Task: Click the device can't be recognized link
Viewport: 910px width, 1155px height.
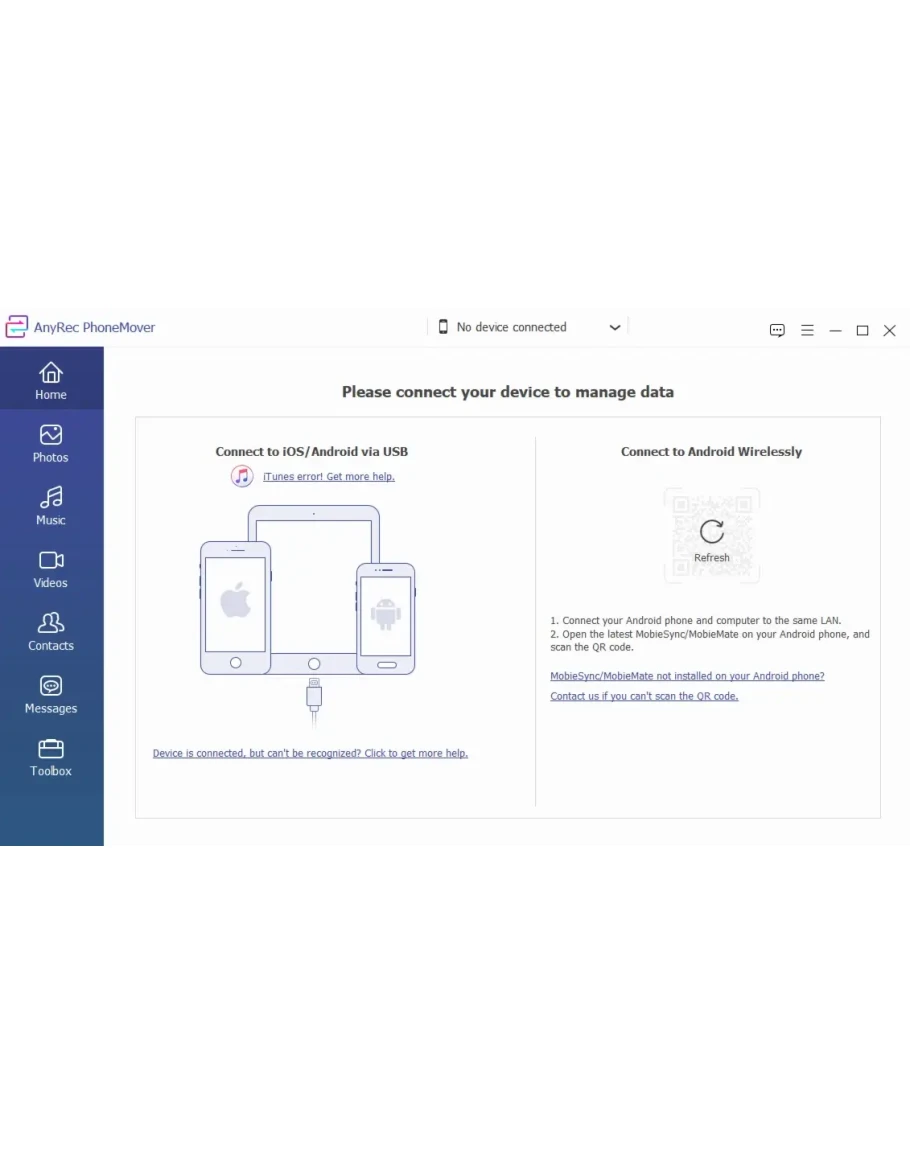Action: tap(310, 754)
